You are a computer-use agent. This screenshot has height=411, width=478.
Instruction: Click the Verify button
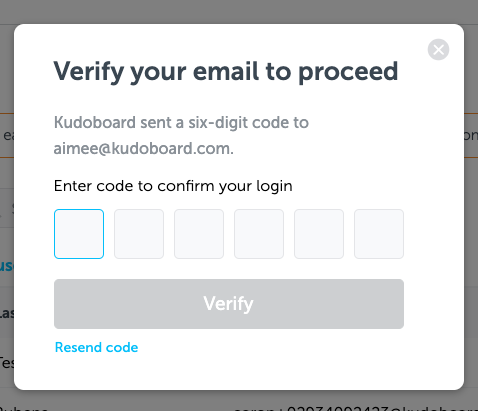click(x=229, y=304)
